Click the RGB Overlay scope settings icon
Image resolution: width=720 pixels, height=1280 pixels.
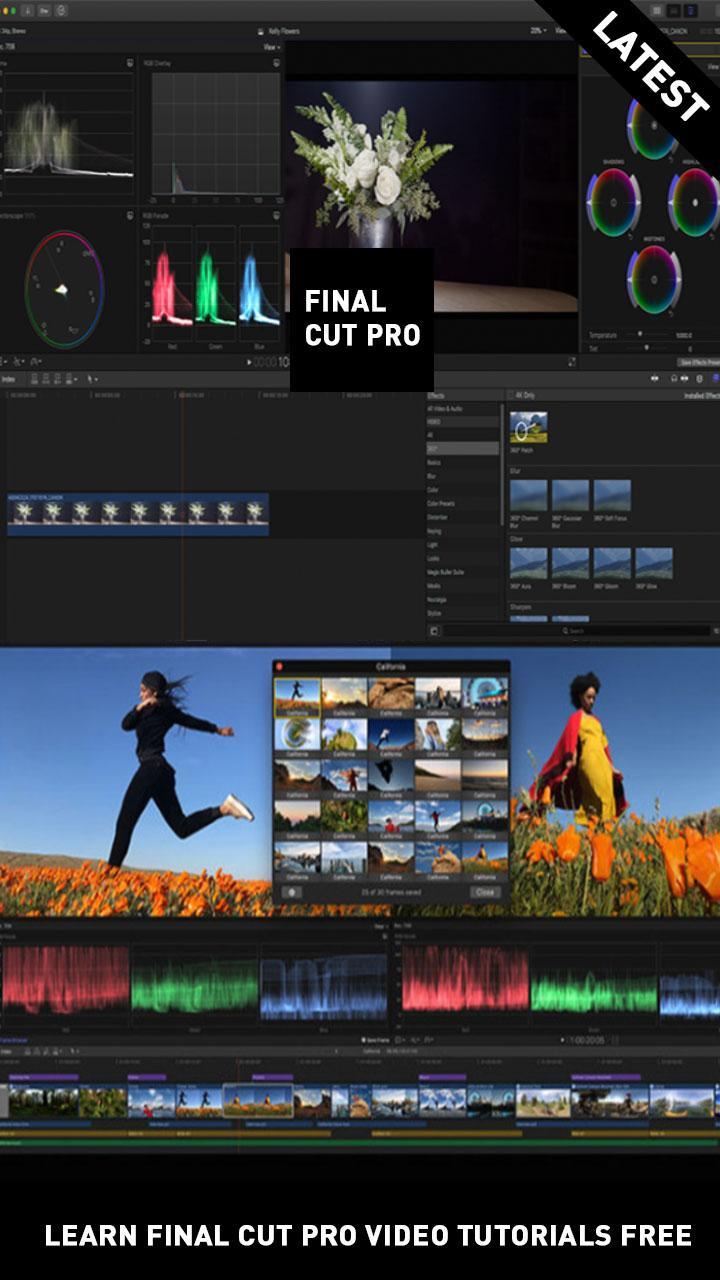pos(276,63)
